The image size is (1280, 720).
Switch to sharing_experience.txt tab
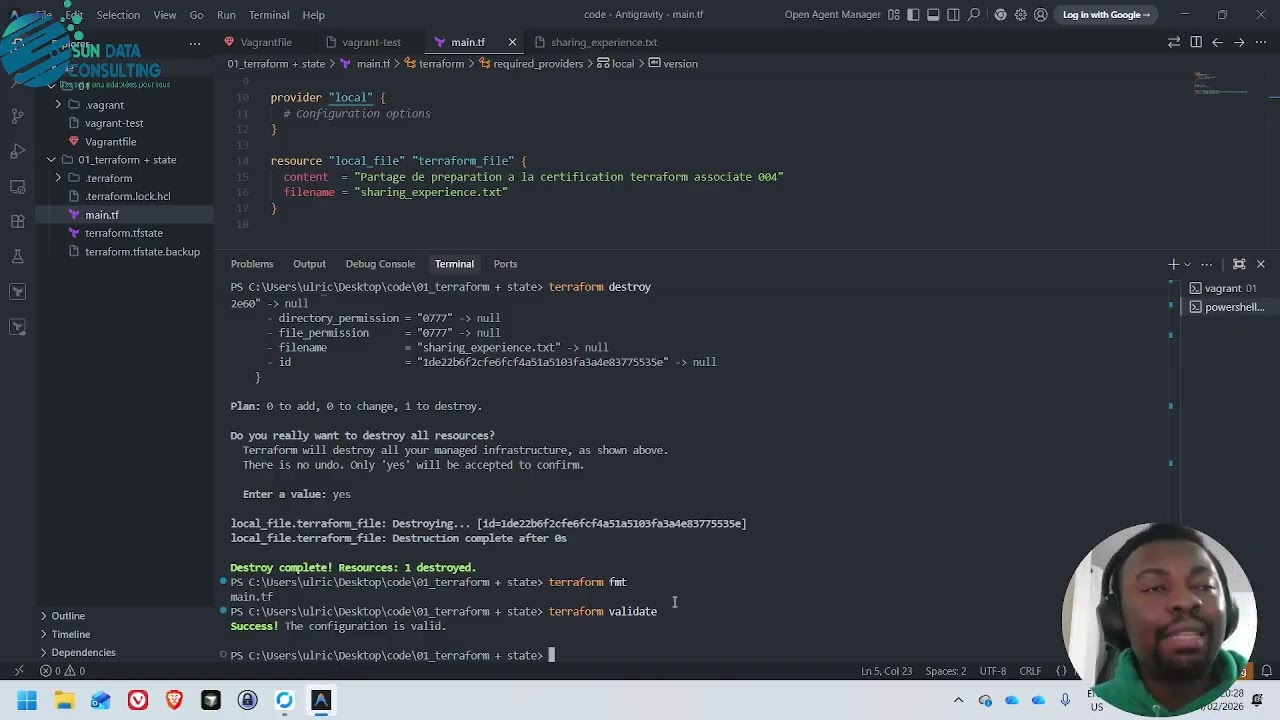point(604,42)
